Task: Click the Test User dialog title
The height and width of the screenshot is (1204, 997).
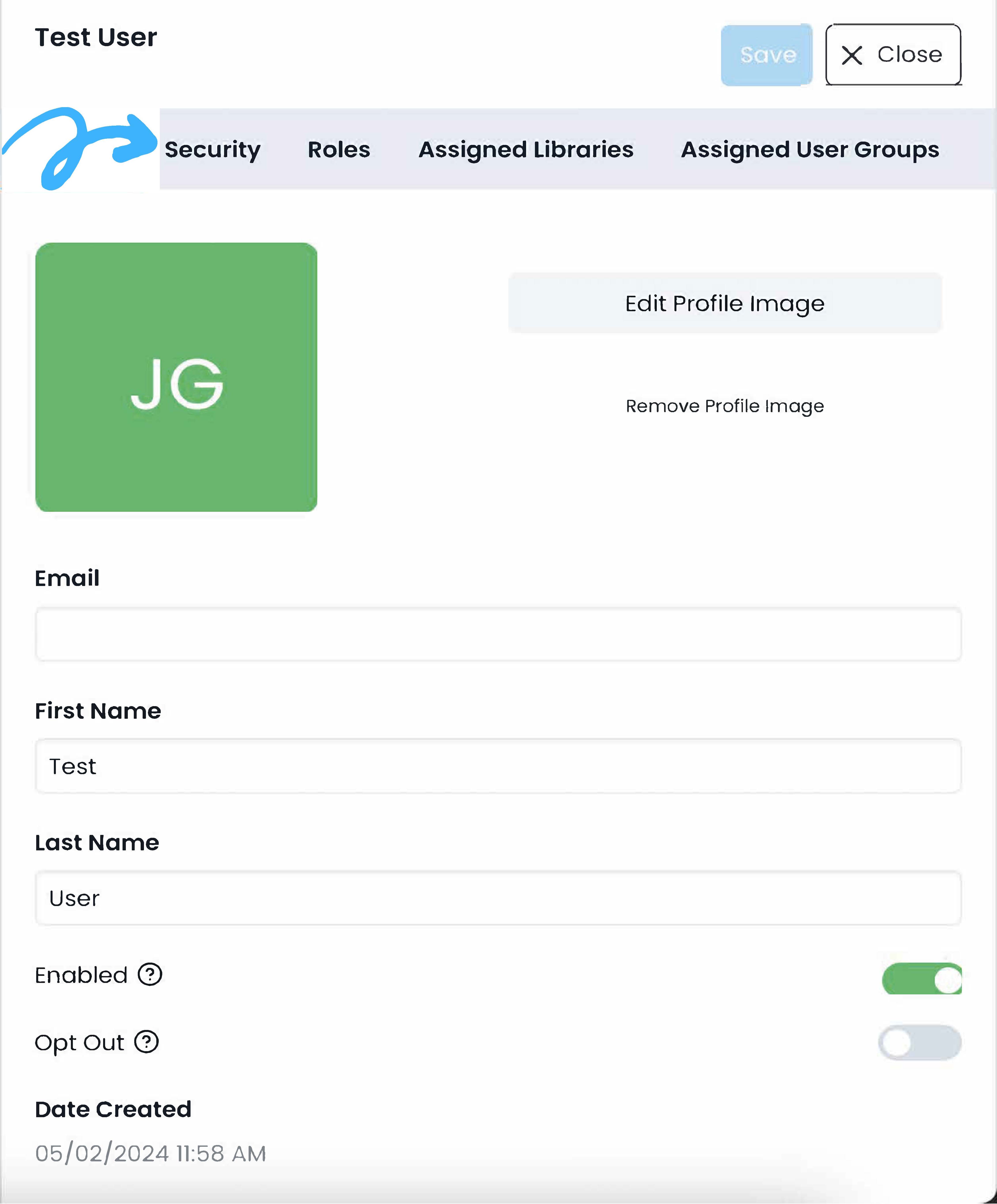Action: coord(96,38)
